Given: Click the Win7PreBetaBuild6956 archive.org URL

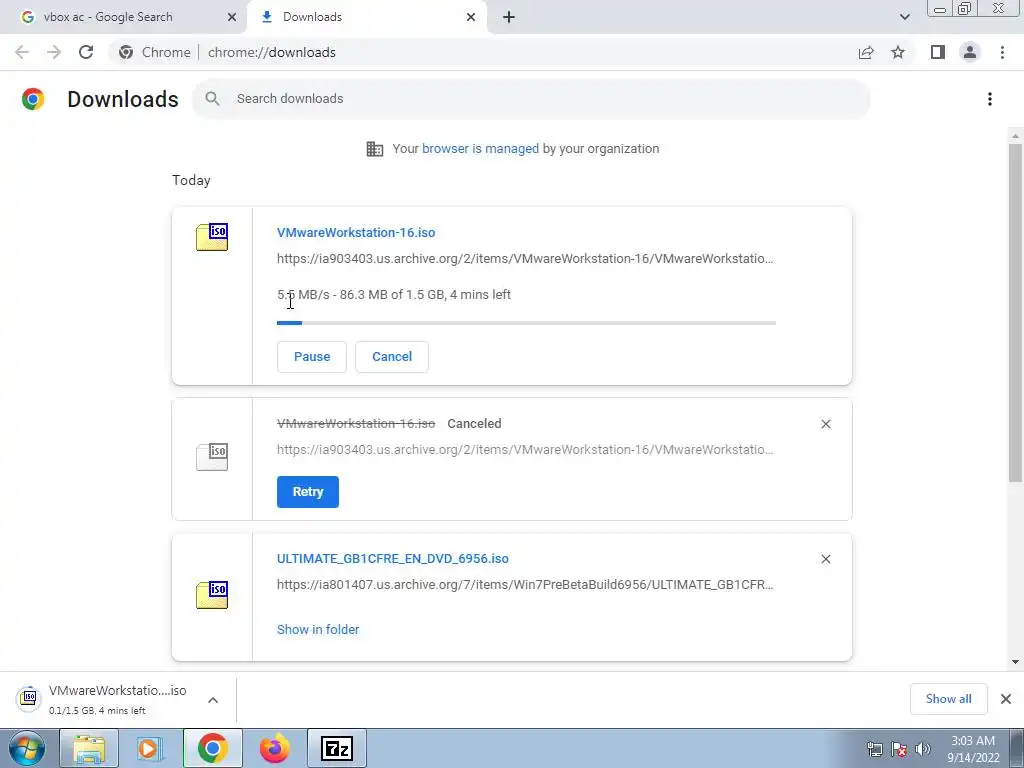Looking at the screenshot, I should (525, 584).
